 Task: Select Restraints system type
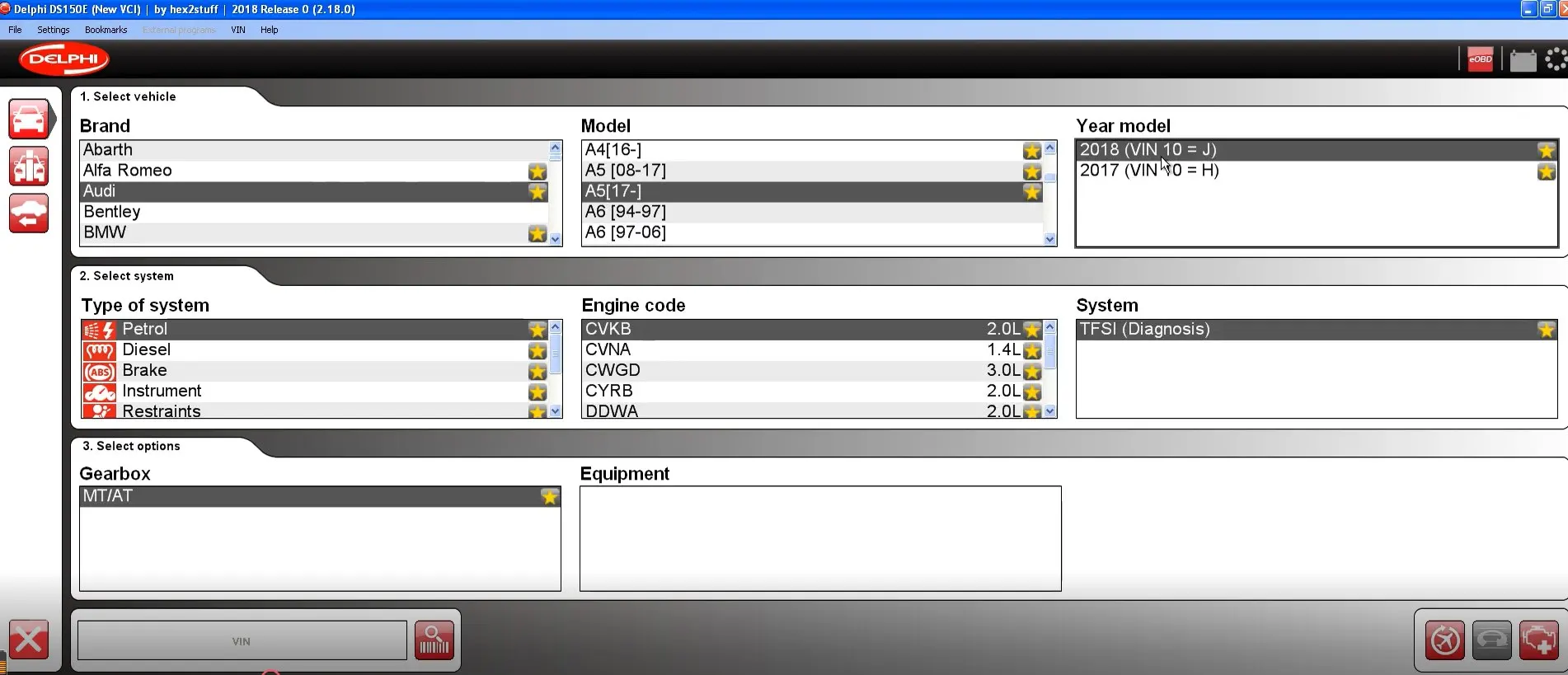314,410
